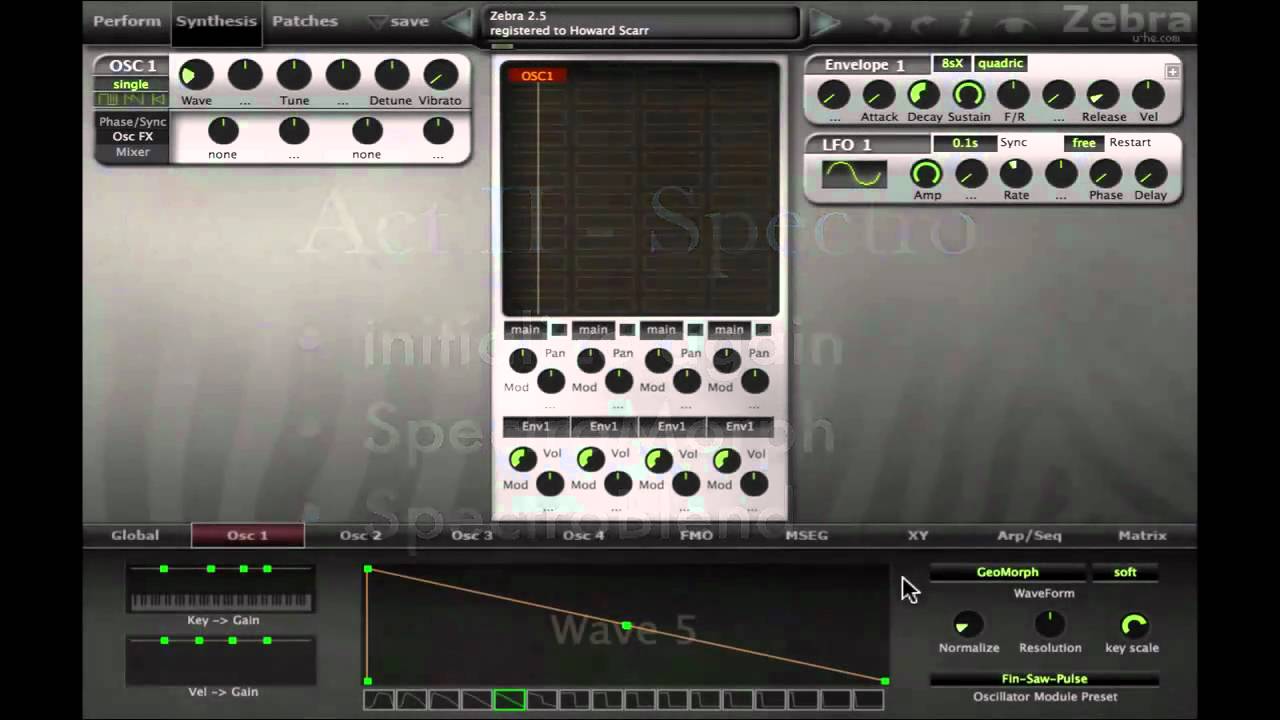The image size is (1280, 720).
Task: Click the next patch arrow
Action: 825,21
